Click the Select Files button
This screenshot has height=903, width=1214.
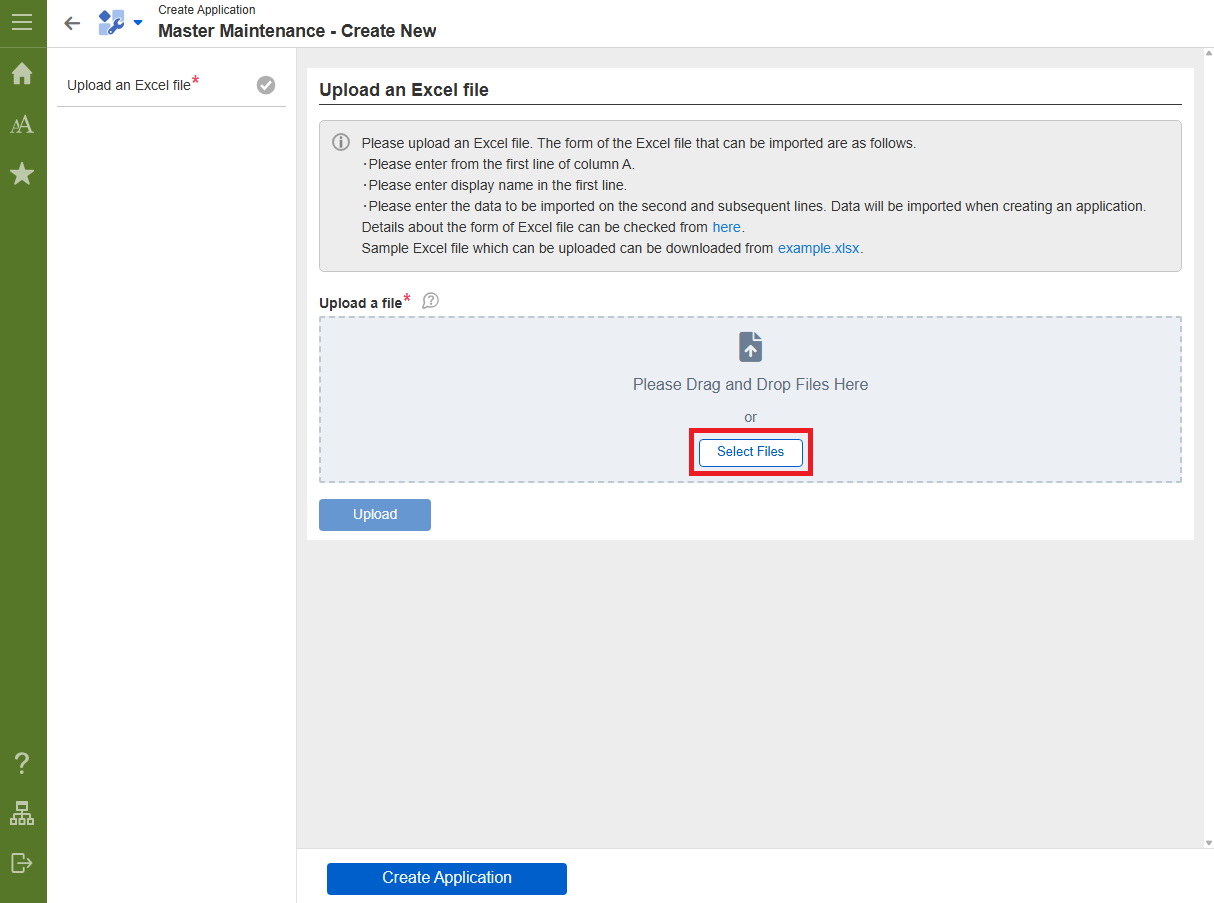[751, 452]
